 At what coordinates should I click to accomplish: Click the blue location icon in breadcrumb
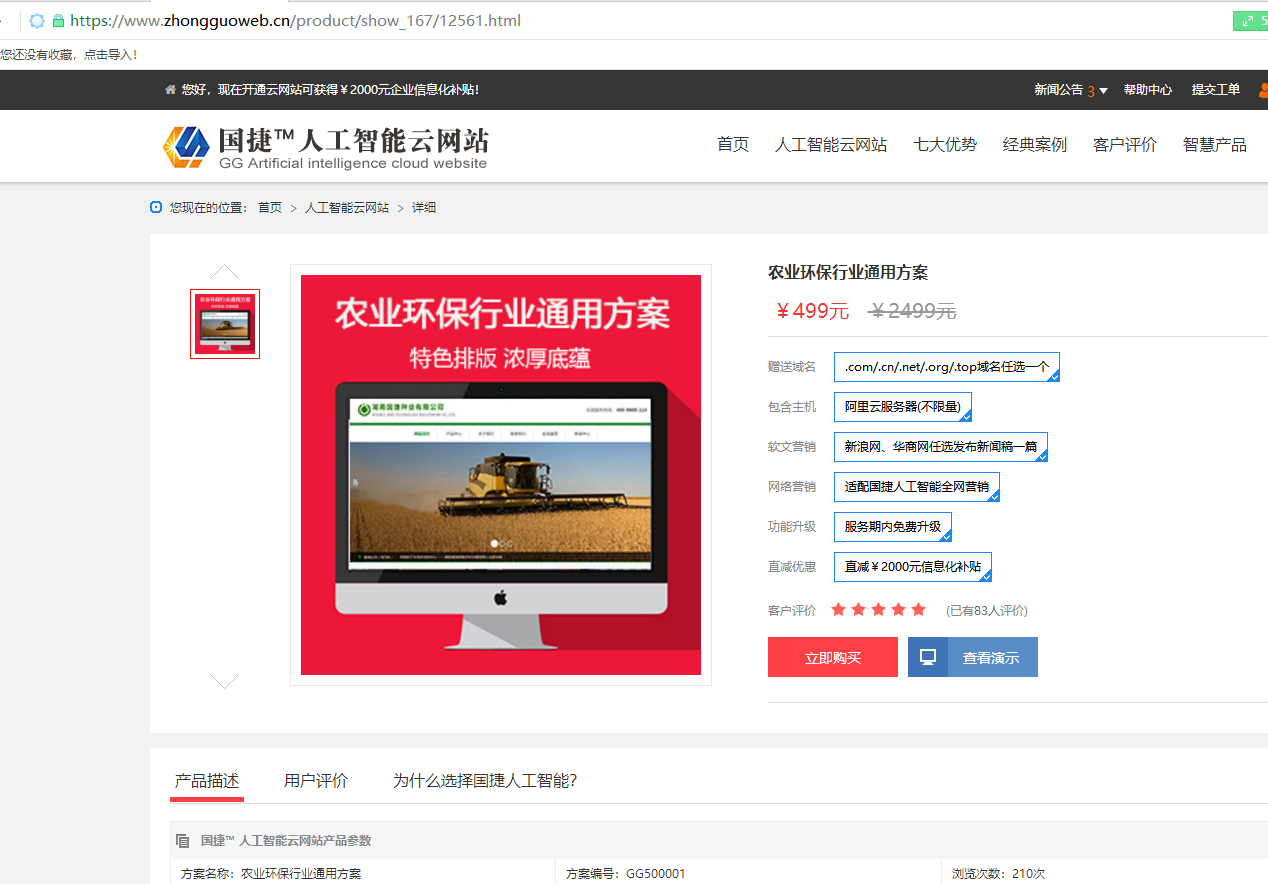point(156,208)
